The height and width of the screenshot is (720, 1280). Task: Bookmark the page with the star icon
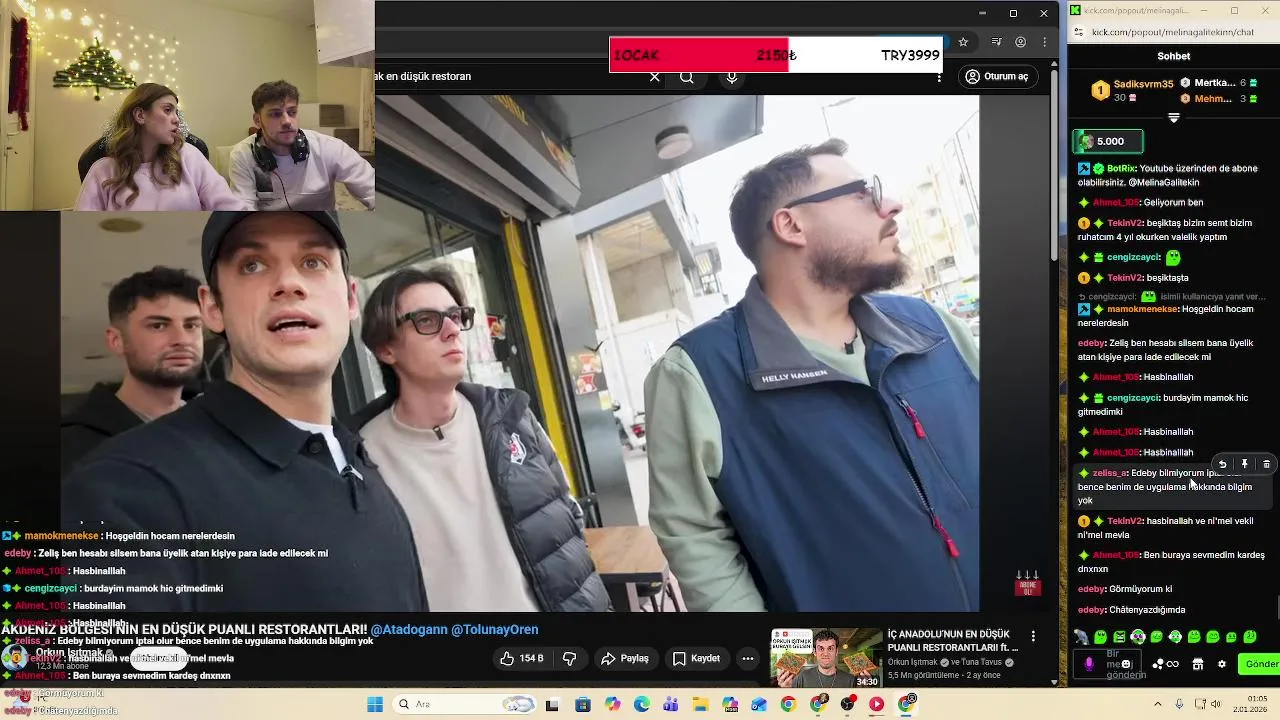point(963,42)
